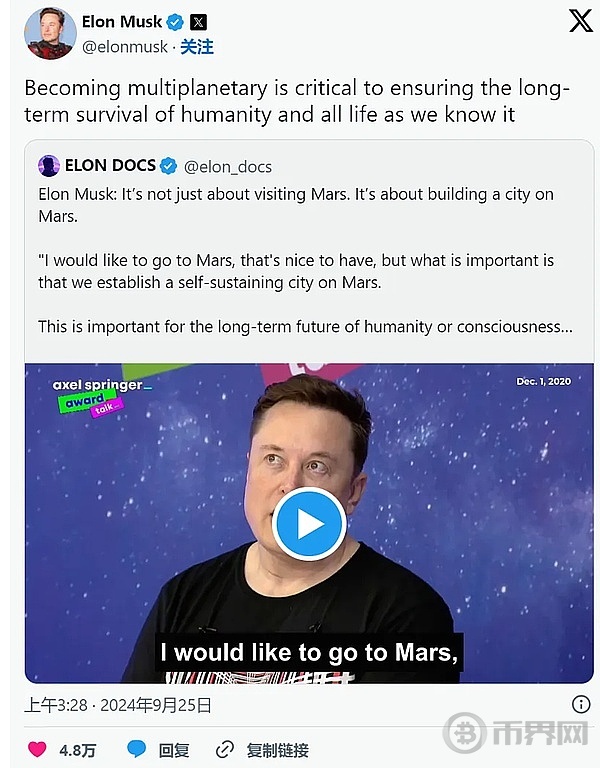Click the reply speech bubble icon

point(136,749)
